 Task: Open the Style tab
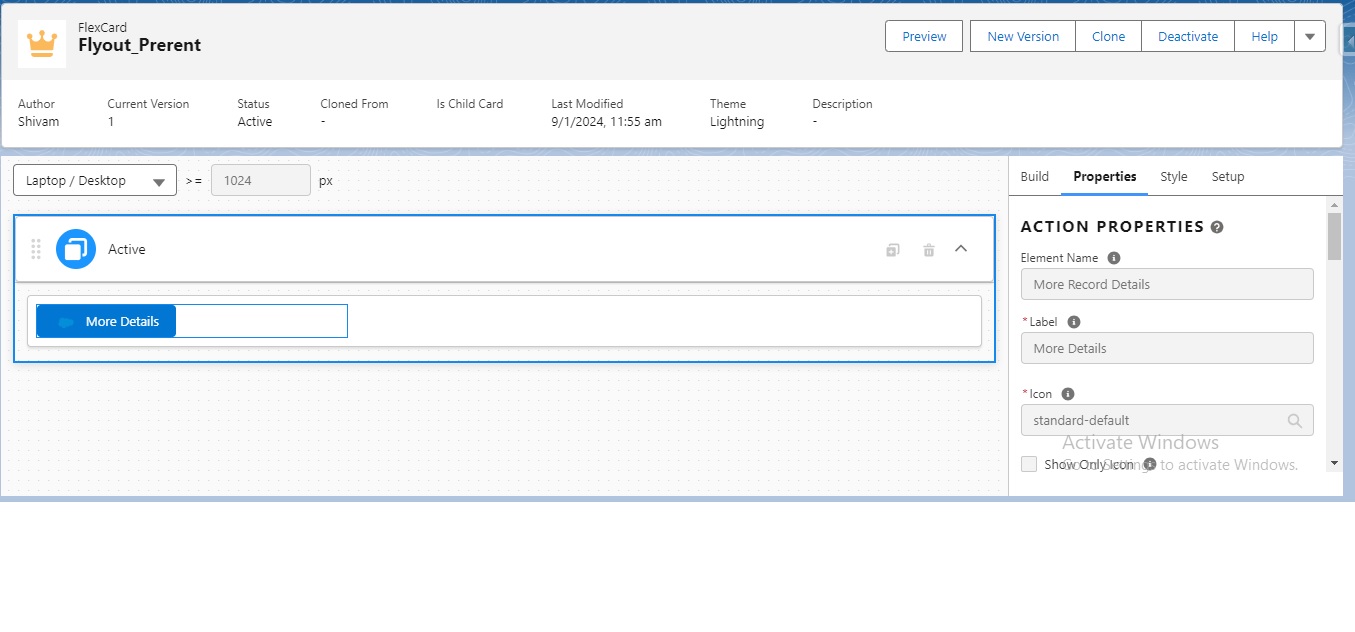pos(1173,177)
